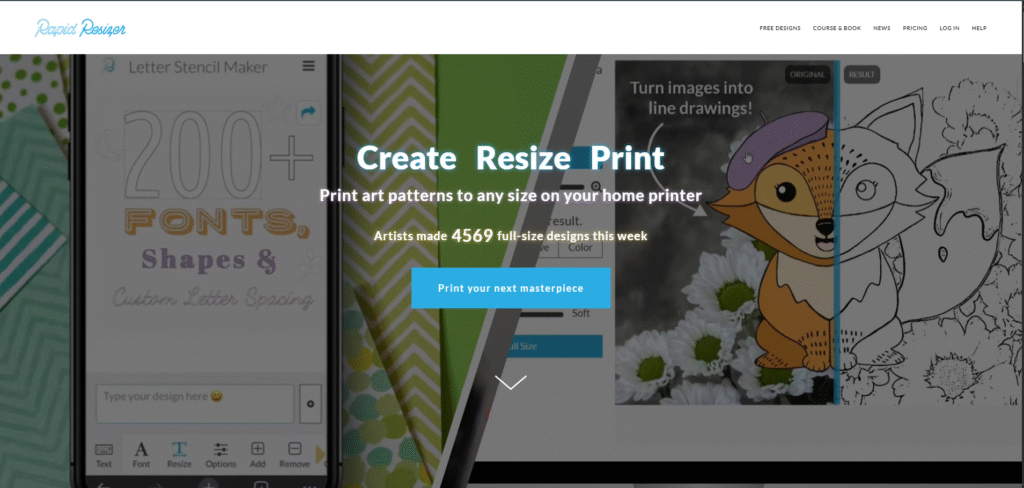
Task: Select the Resize tool in phone mockup
Action: 179,455
